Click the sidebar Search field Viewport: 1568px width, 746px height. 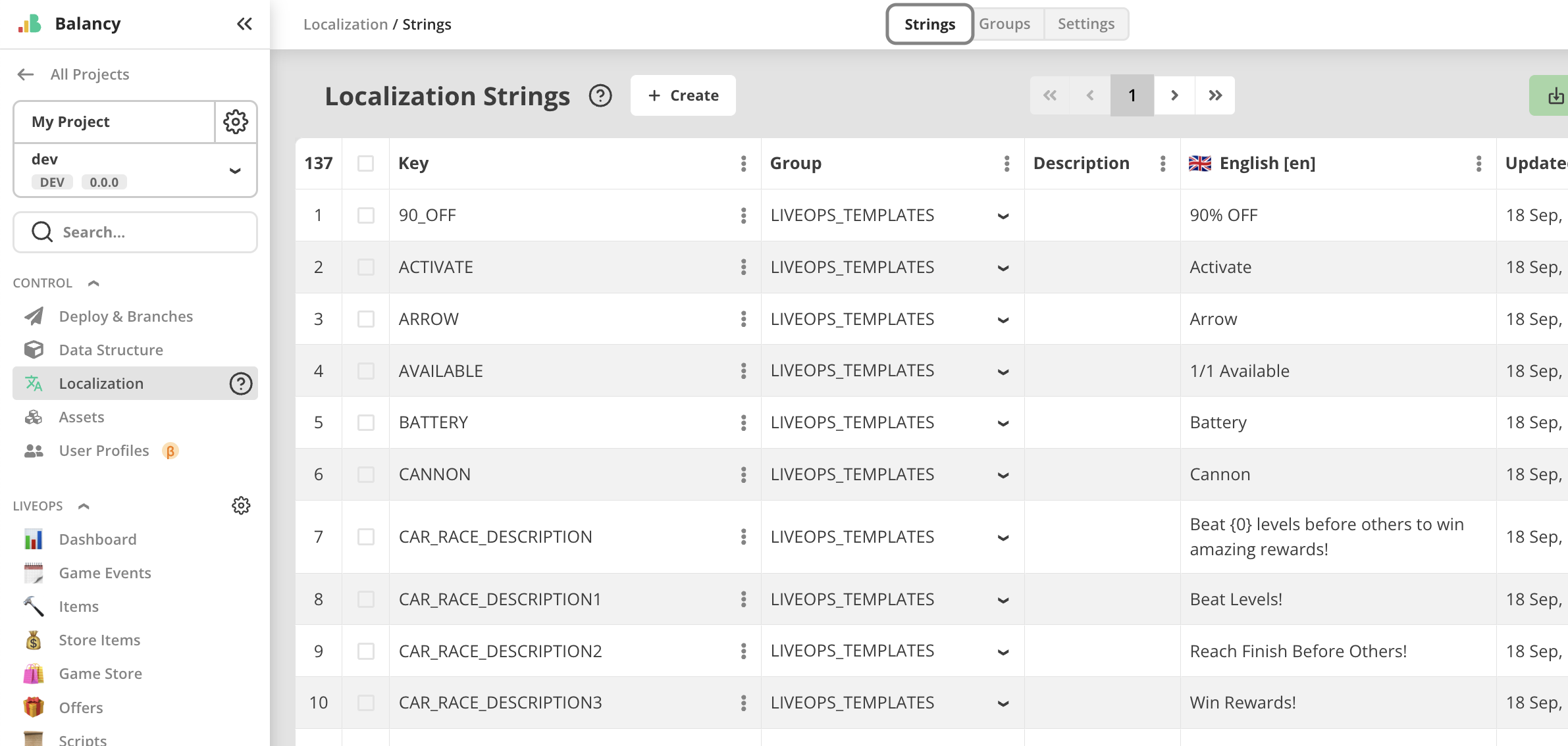point(136,232)
